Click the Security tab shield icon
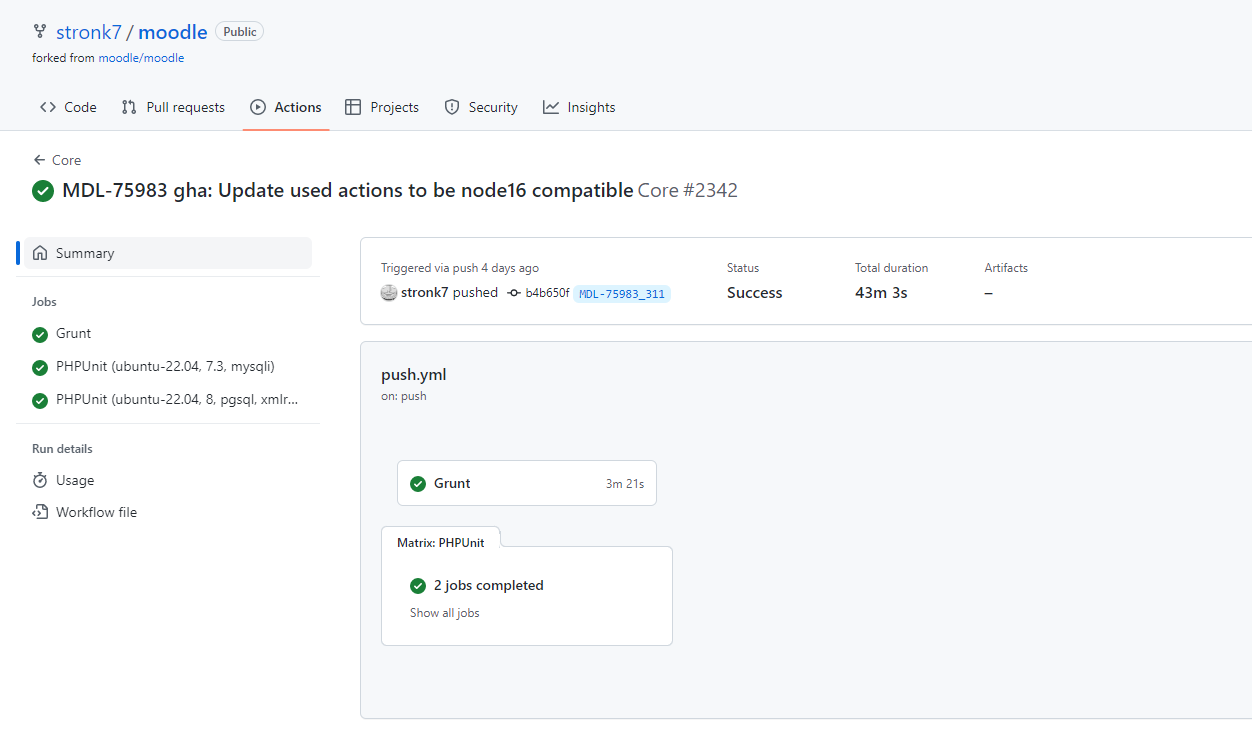This screenshot has height=734, width=1252. [452, 107]
